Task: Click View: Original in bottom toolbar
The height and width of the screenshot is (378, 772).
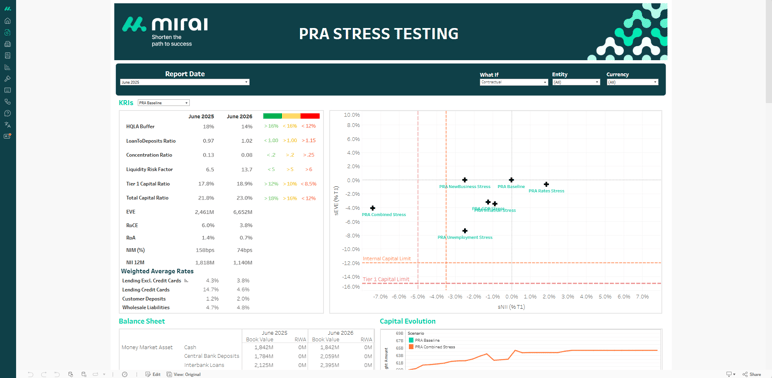Action: tap(183, 374)
